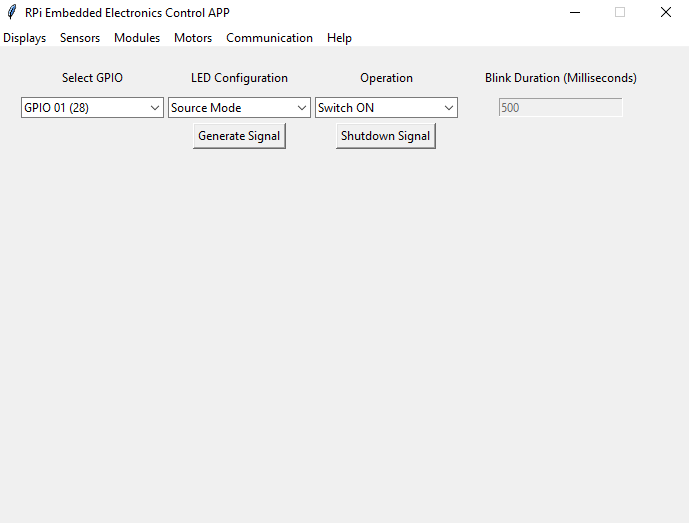Click the blink duration field showing 500
689x523 pixels.
click(560, 108)
